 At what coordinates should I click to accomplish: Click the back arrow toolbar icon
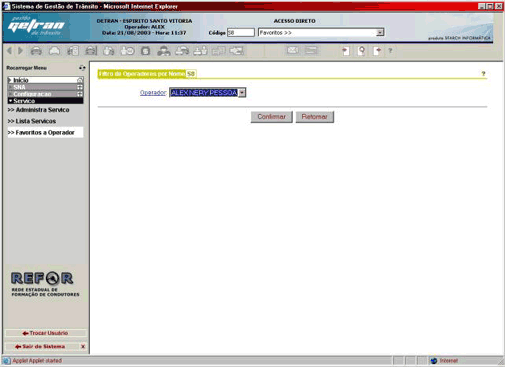pos(9,51)
